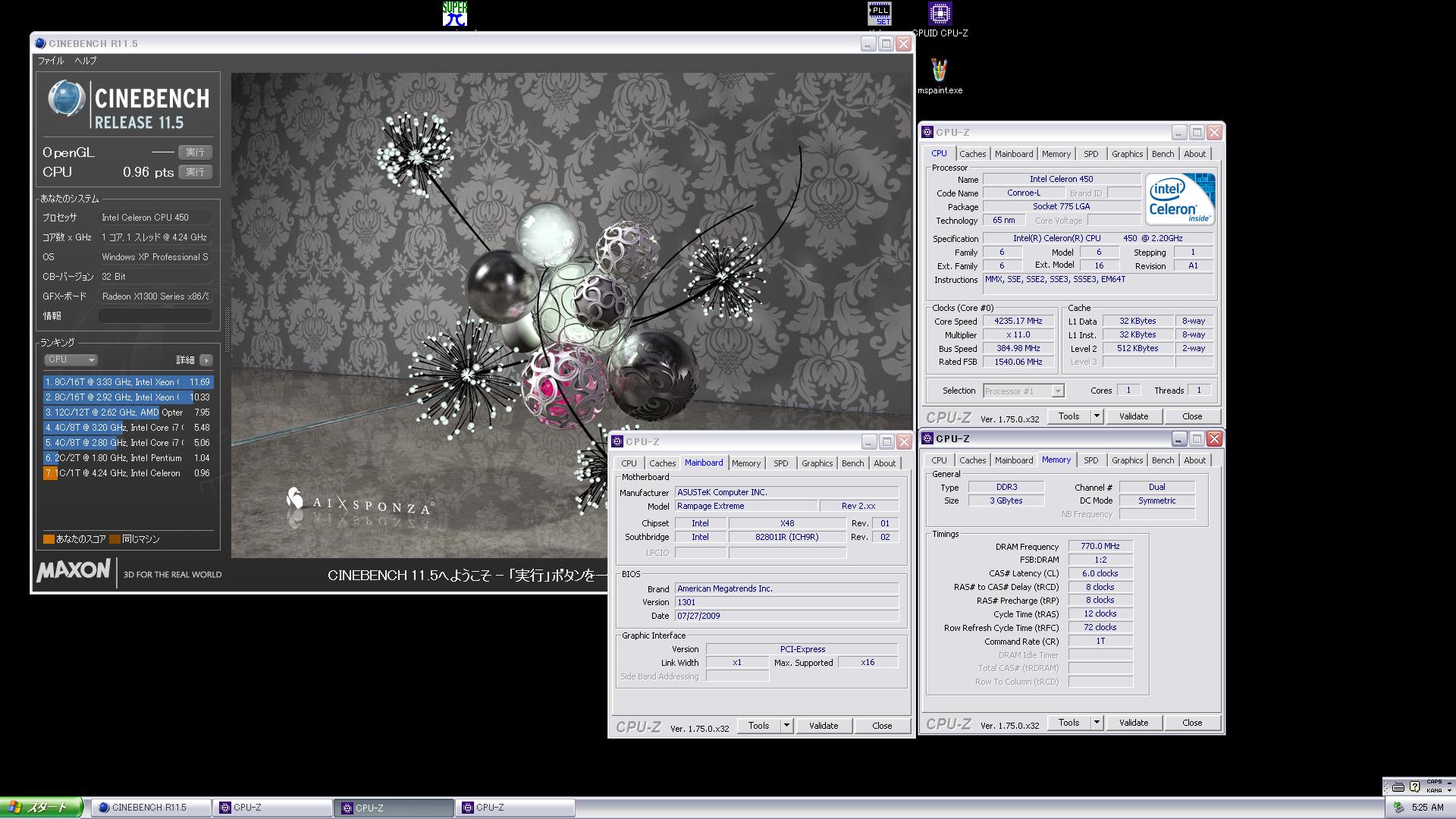Open SPD tab in top CPU-Z window
Viewport: 1456px width, 819px height.
click(1090, 154)
